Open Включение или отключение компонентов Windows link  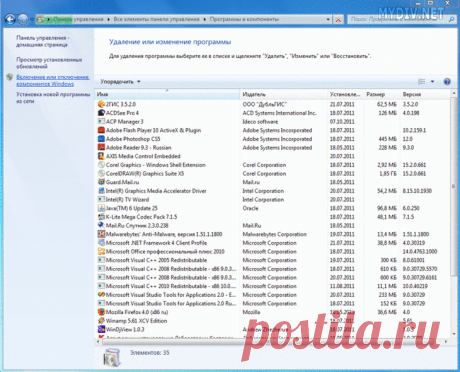click(x=53, y=80)
